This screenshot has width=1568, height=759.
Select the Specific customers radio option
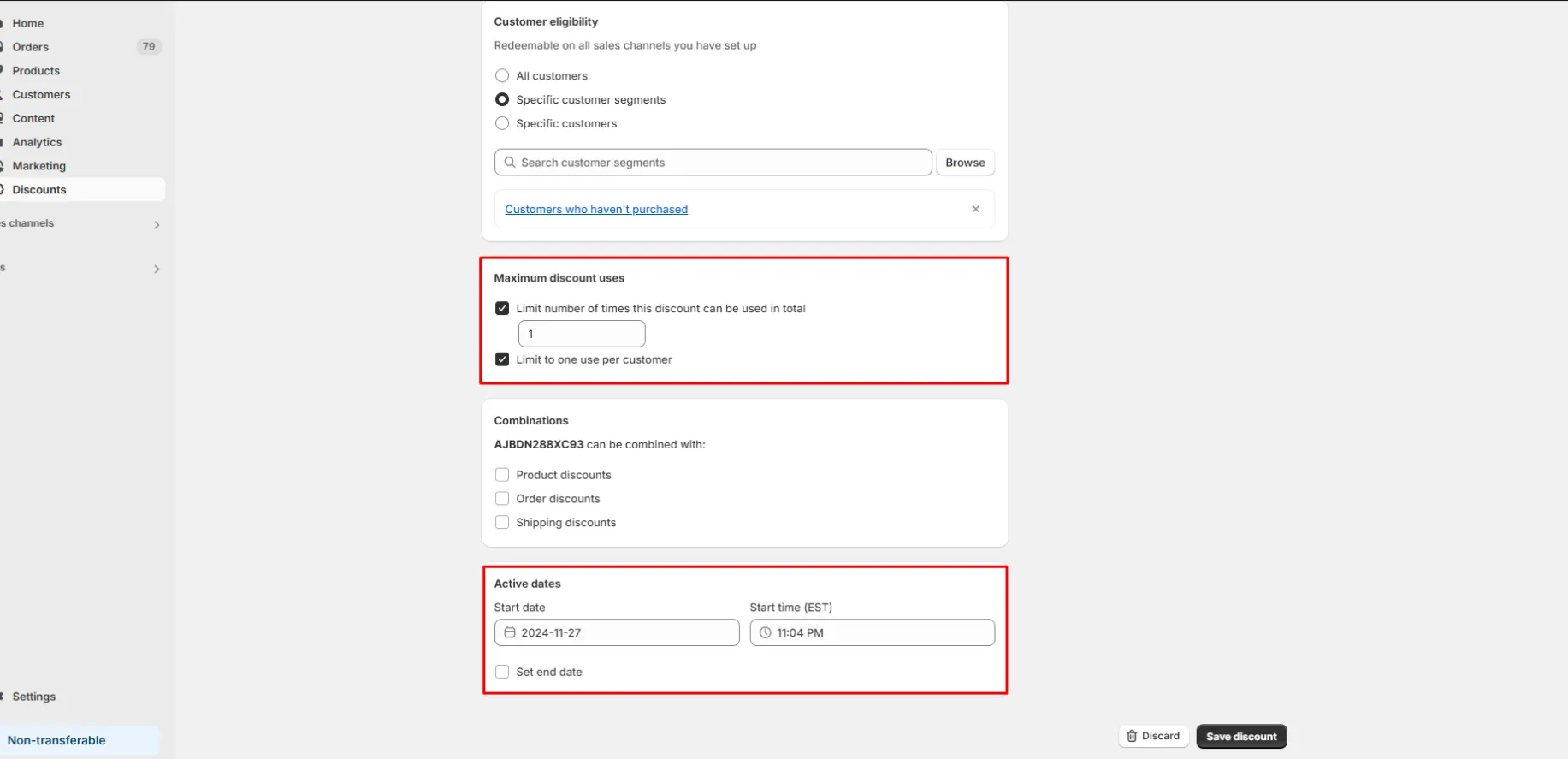502,123
